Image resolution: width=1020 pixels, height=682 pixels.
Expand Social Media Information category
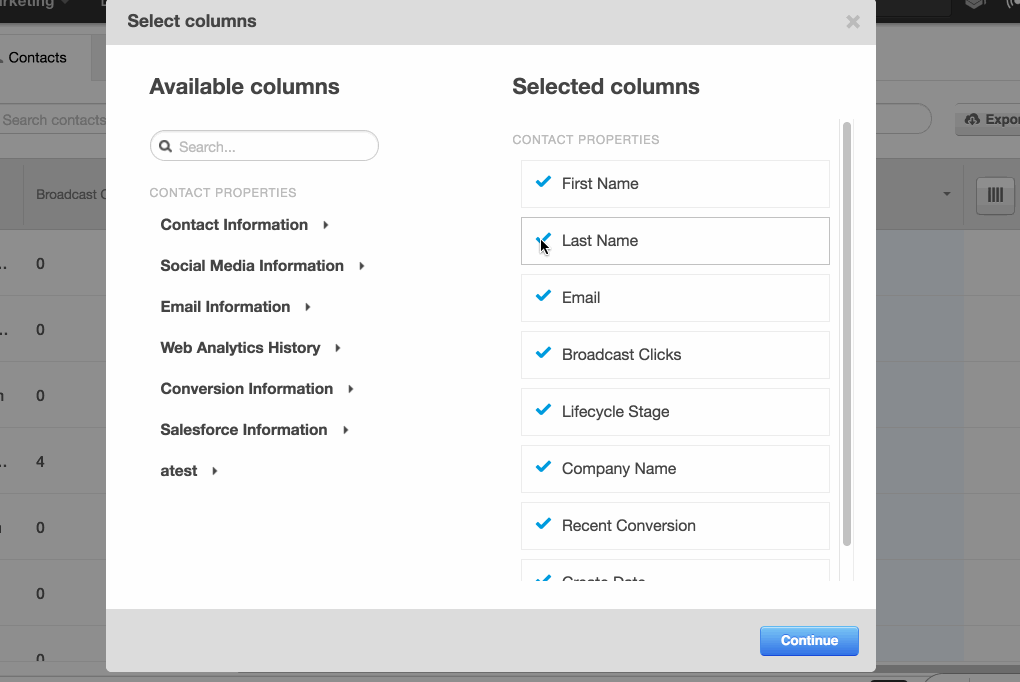(262, 266)
